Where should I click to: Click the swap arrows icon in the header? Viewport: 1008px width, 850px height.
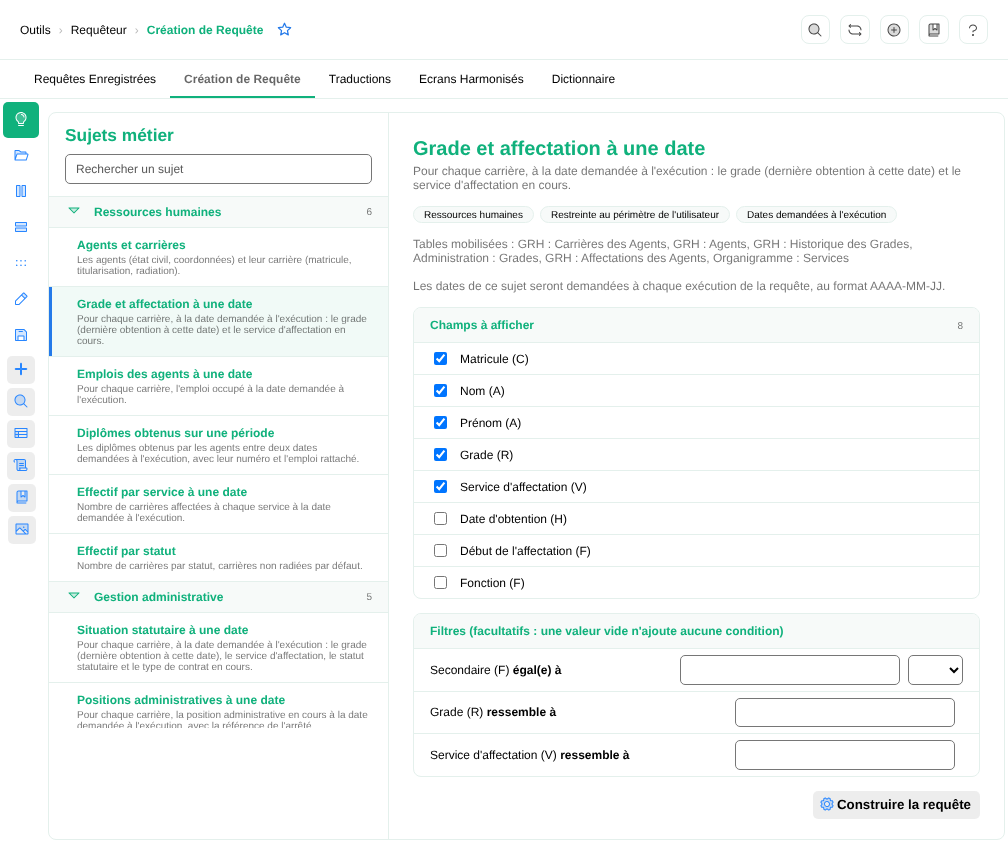(854, 30)
